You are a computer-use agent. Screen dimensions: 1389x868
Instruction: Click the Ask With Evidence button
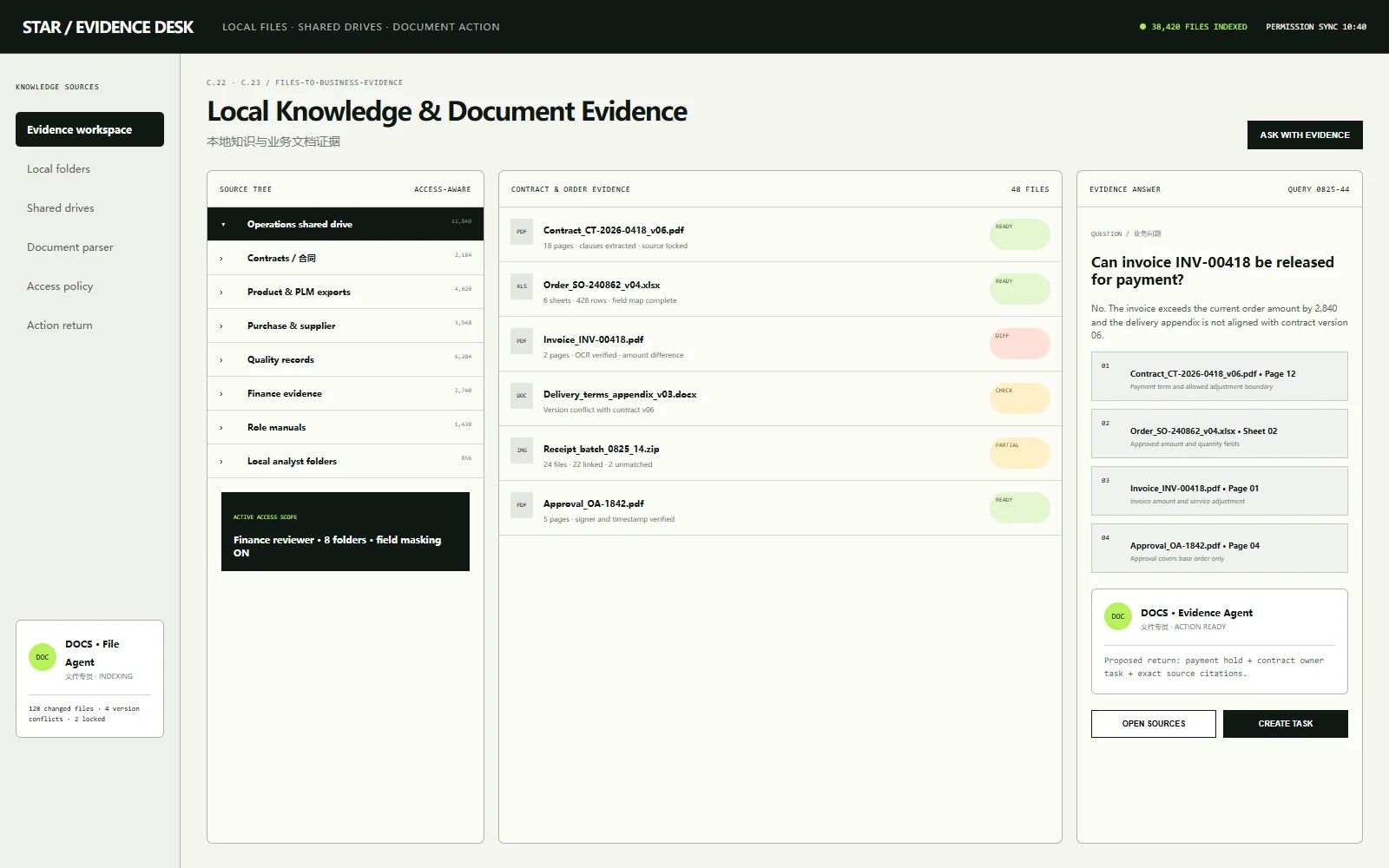pyautogui.click(x=1305, y=135)
